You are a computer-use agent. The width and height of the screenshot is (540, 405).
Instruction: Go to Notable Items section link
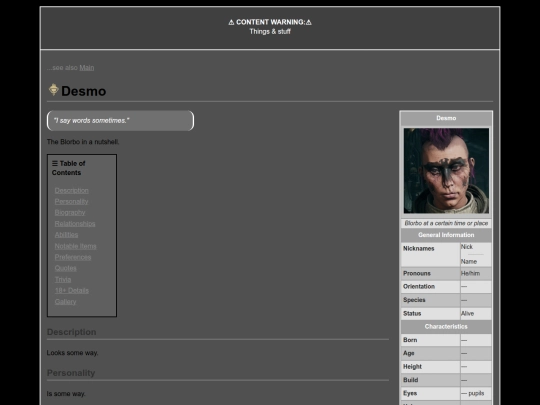(x=75, y=246)
